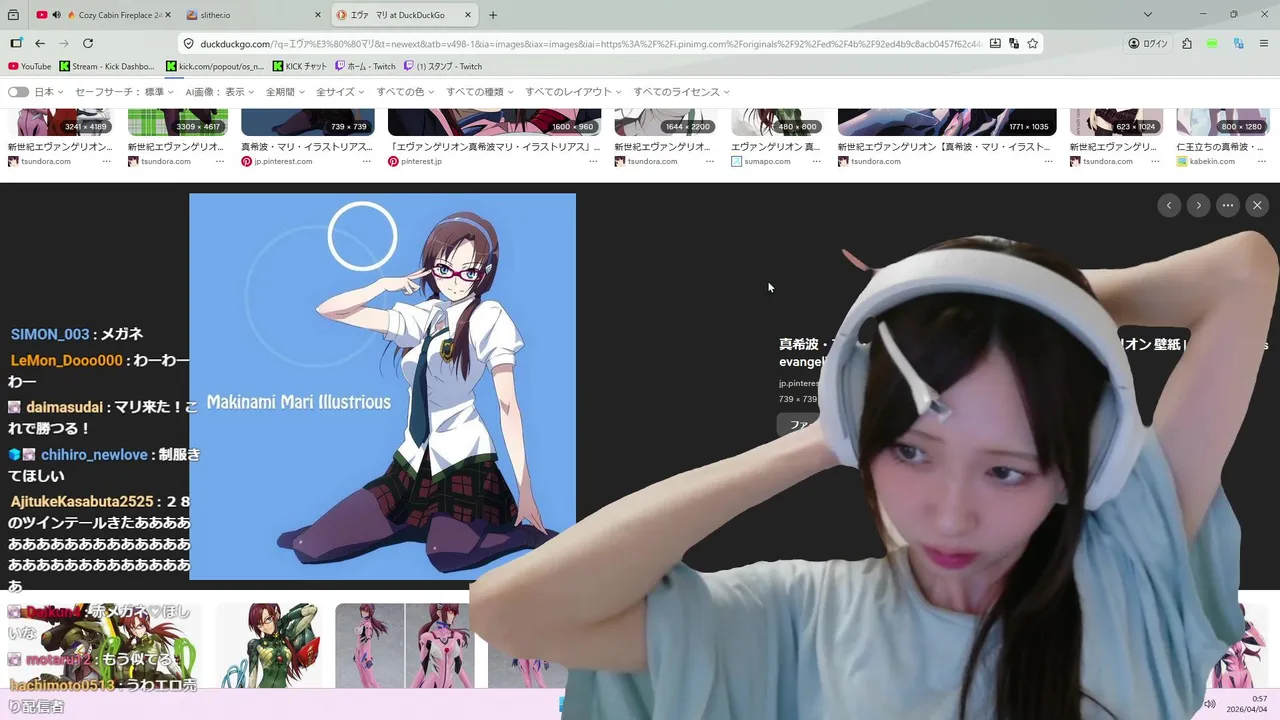Open the セーフサーチ: 標準 dropdown
1280x720 pixels.
tap(124, 92)
